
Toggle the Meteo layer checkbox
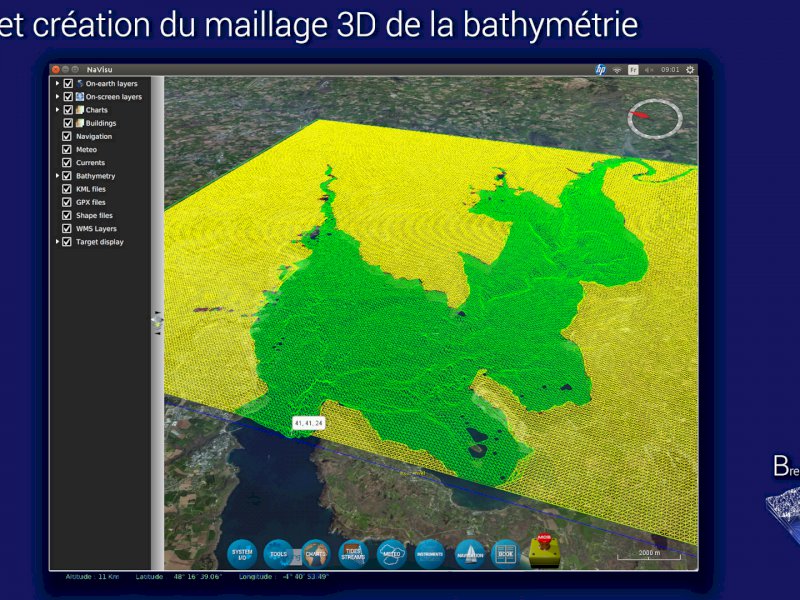(x=67, y=149)
